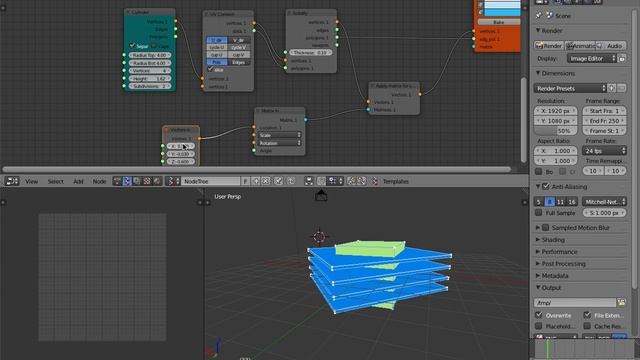The width and height of the screenshot is (640, 360).
Task: Open the Scale dropdown on Matrix In node
Action: 280,135
